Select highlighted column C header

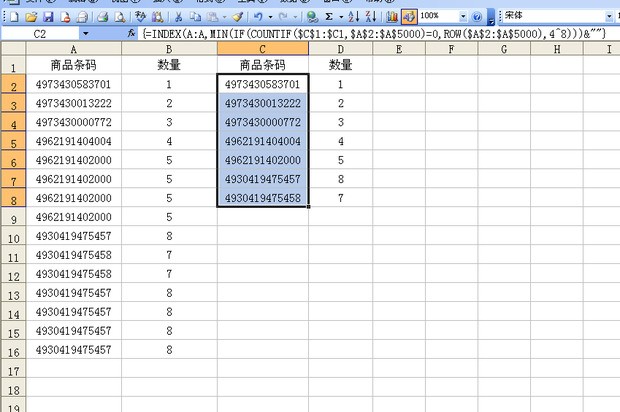pyautogui.click(x=263, y=49)
